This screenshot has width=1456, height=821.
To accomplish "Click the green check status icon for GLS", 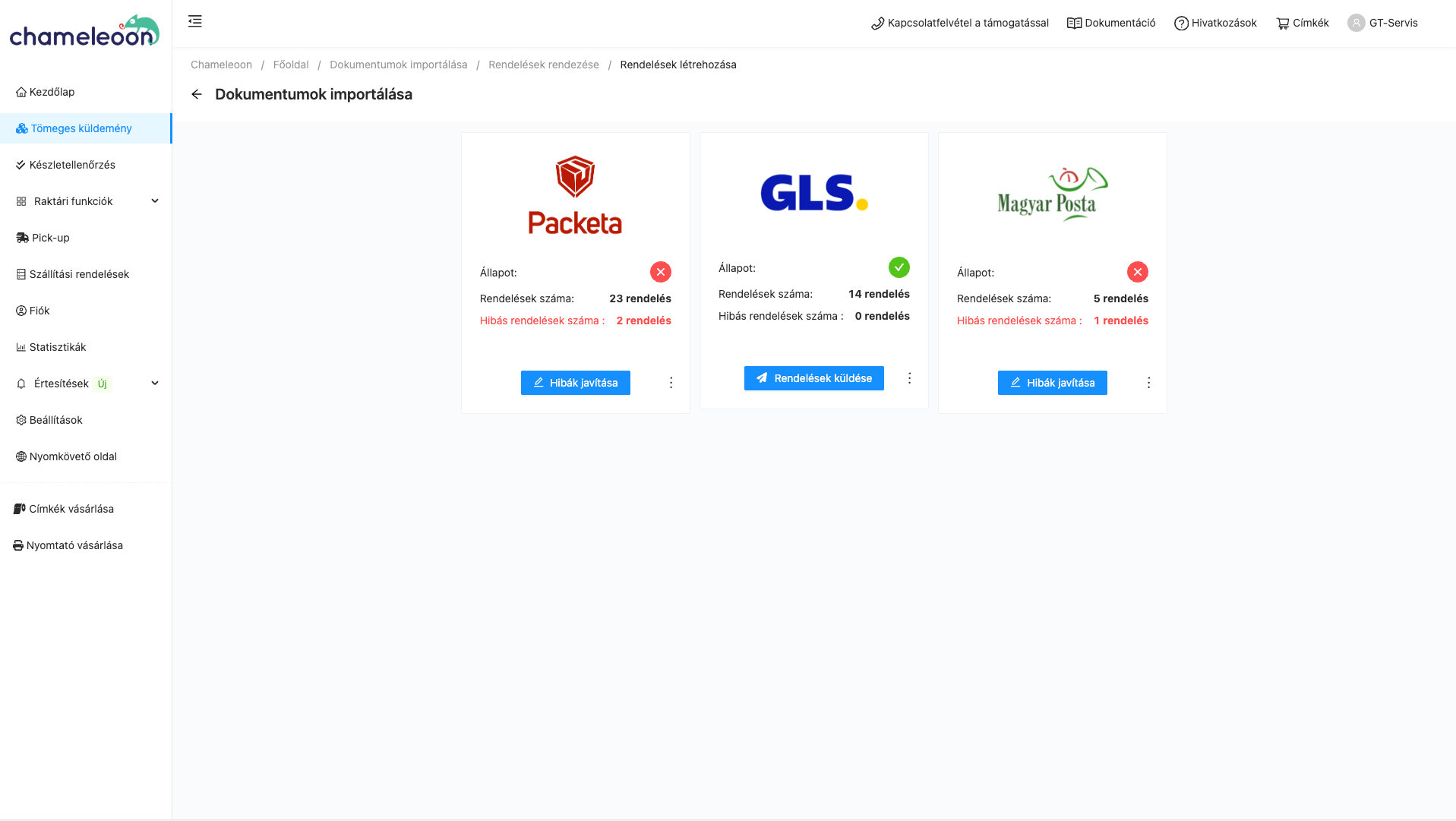I will coord(899,267).
